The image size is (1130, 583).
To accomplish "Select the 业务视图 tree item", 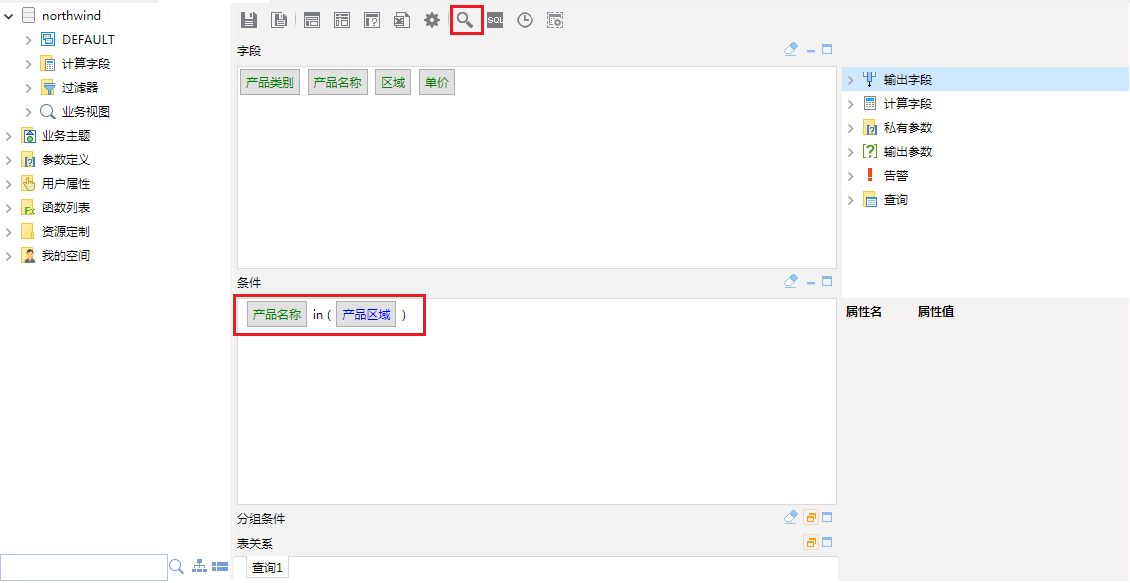I will (86, 112).
